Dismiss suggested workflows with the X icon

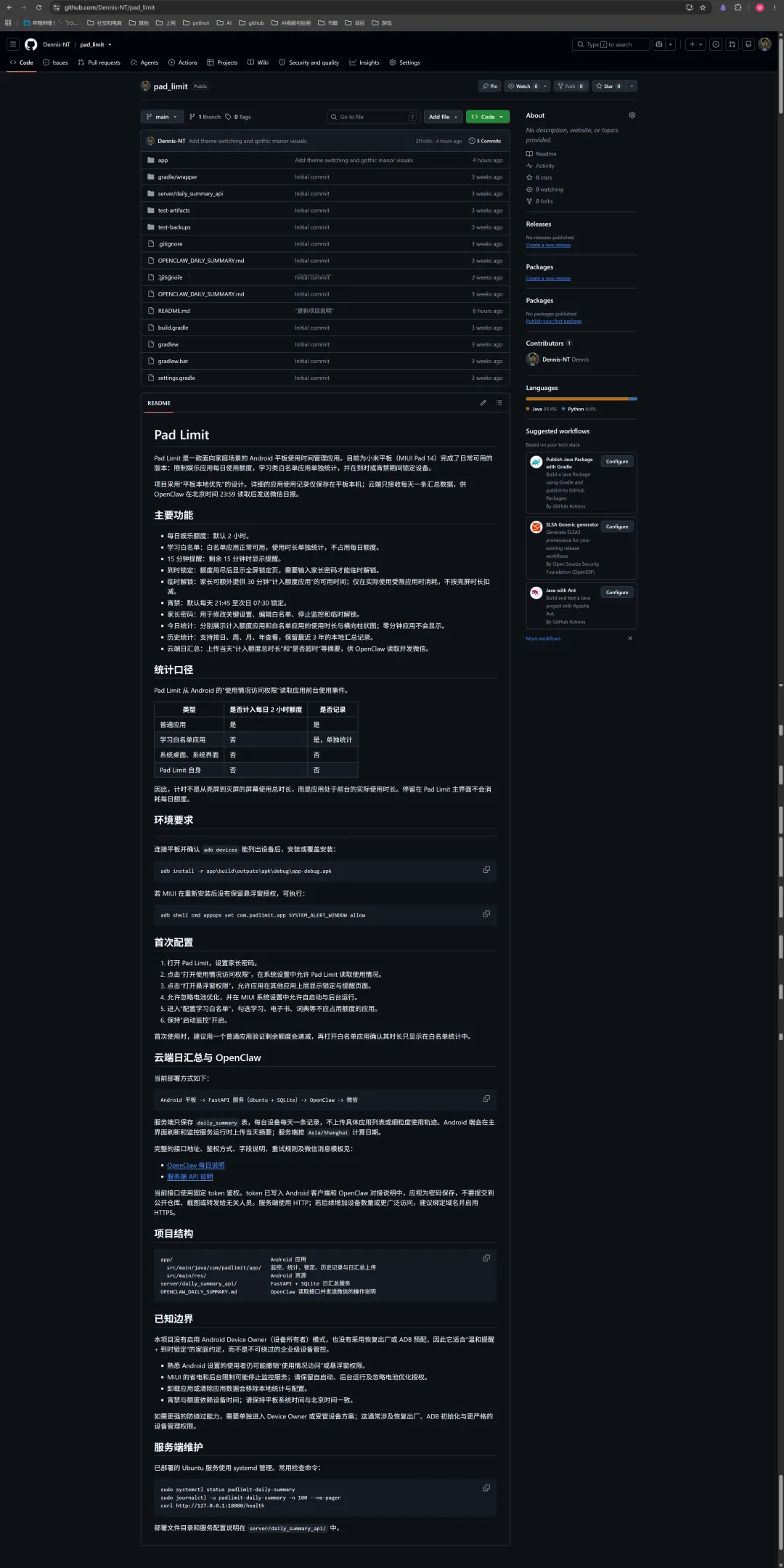click(630, 638)
